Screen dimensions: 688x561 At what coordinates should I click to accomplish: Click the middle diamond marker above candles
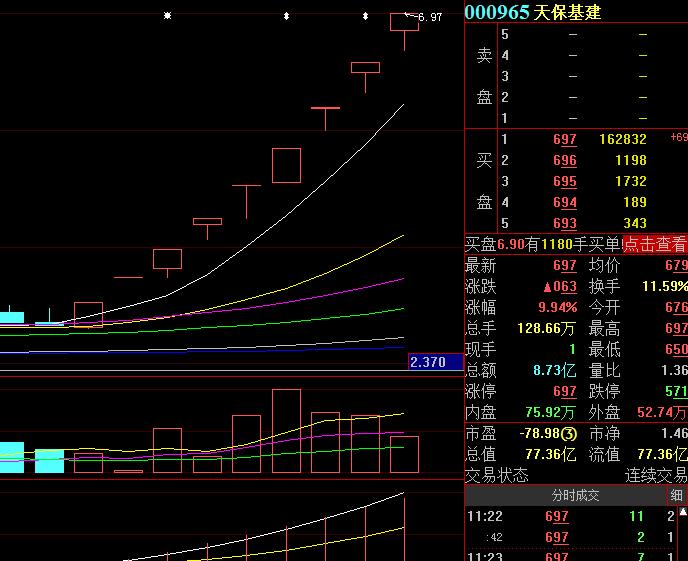pos(286,16)
